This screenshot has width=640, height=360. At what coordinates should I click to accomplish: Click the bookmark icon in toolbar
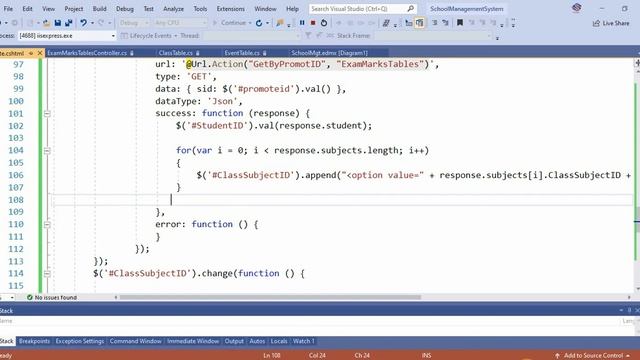(460, 23)
